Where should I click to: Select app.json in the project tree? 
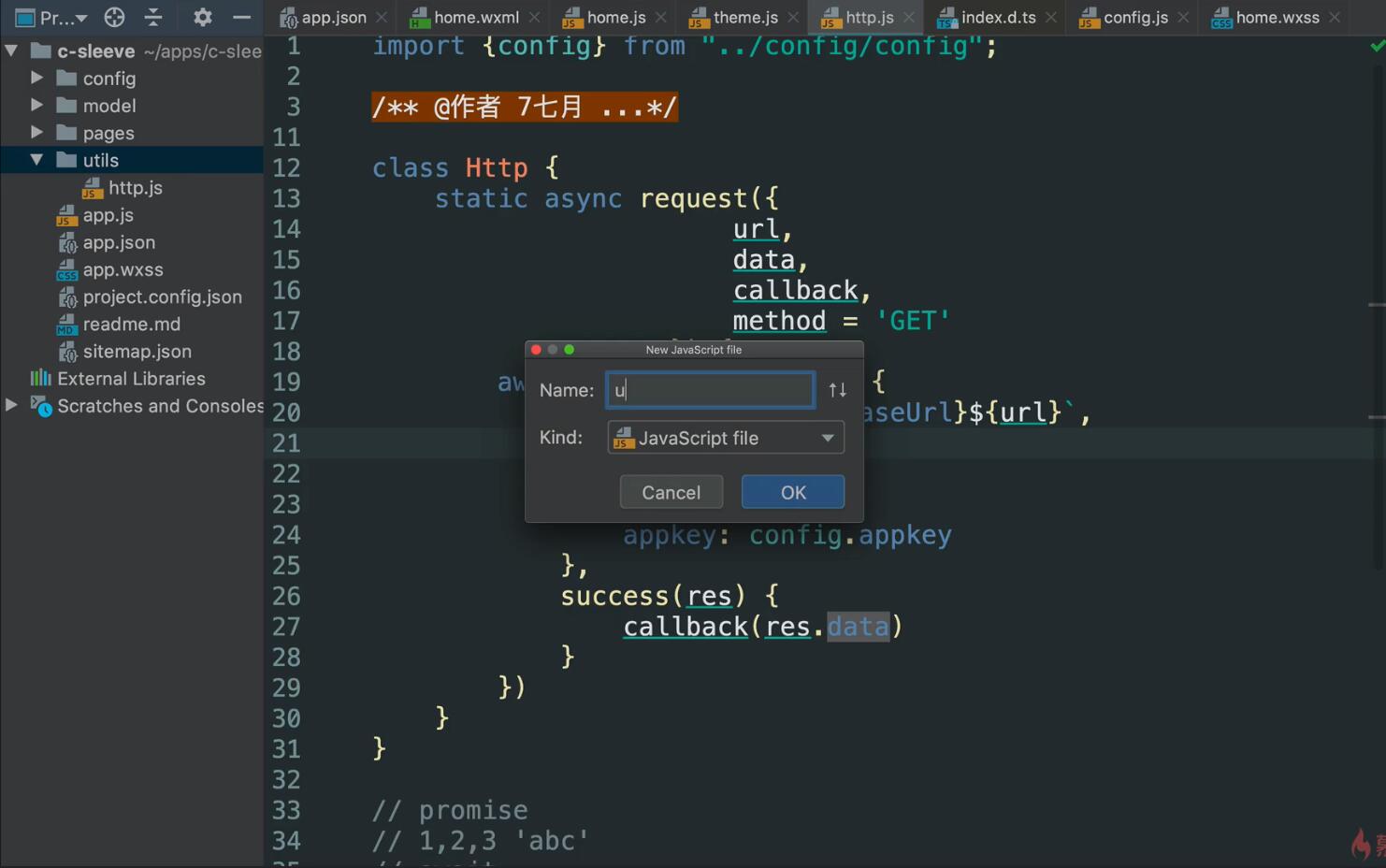click(x=119, y=242)
